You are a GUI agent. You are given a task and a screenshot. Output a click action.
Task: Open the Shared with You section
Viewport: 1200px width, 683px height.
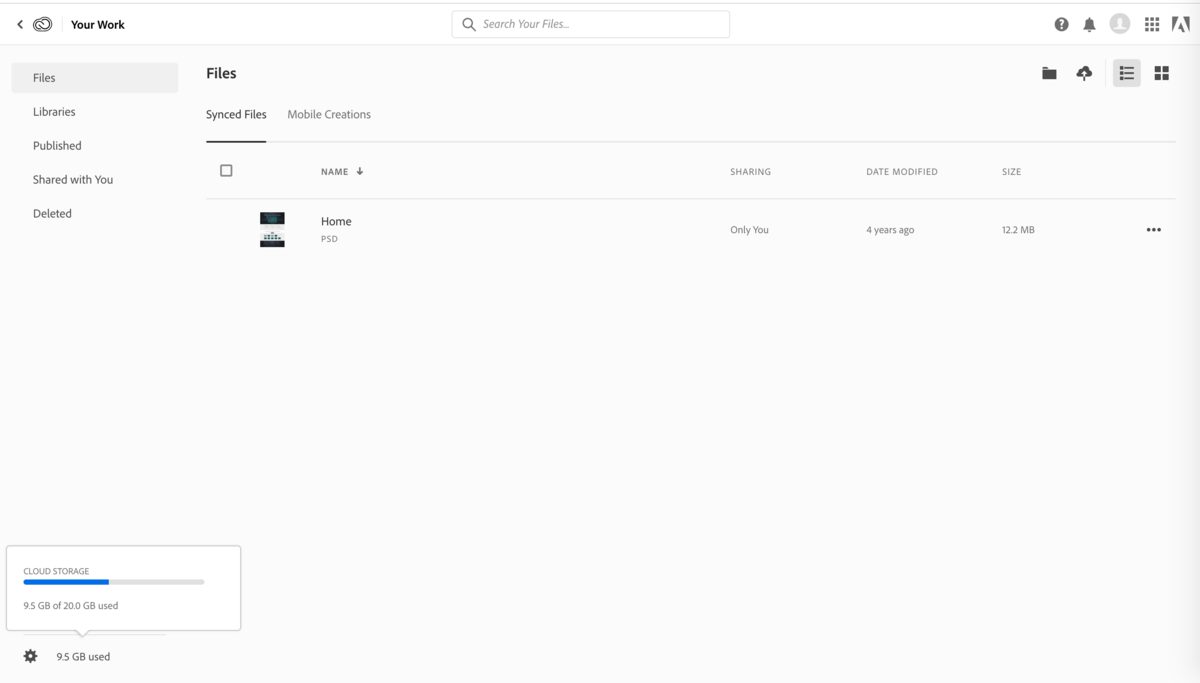coord(73,180)
